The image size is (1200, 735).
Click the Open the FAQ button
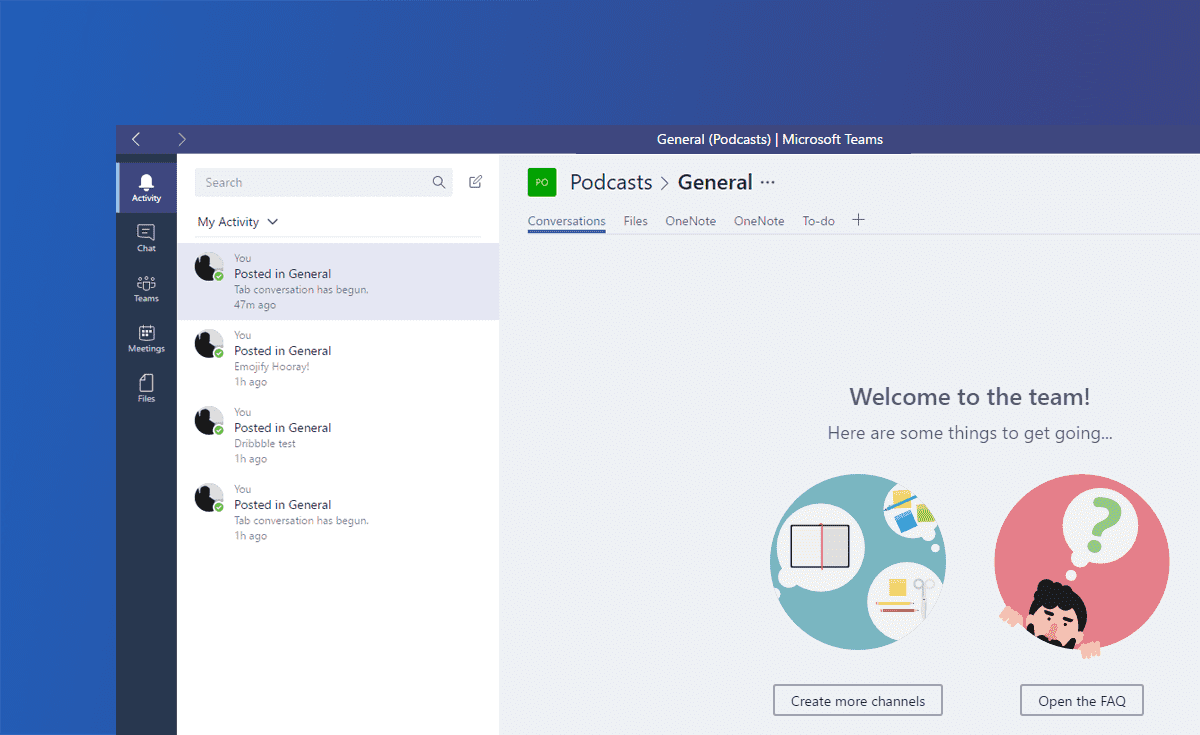[1081, 701]
